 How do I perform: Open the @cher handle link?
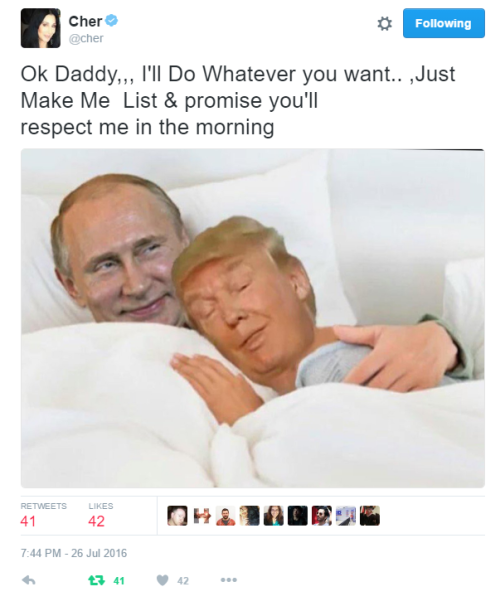[x=86, y=38]
